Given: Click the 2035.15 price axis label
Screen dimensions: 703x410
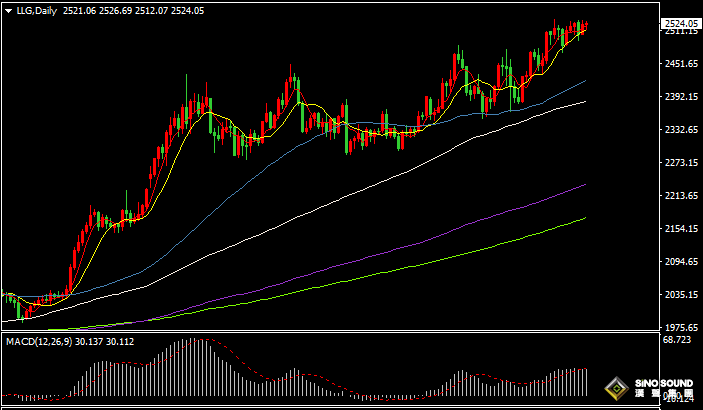Looking at the screenshot, I should click(x=680, y=295).
